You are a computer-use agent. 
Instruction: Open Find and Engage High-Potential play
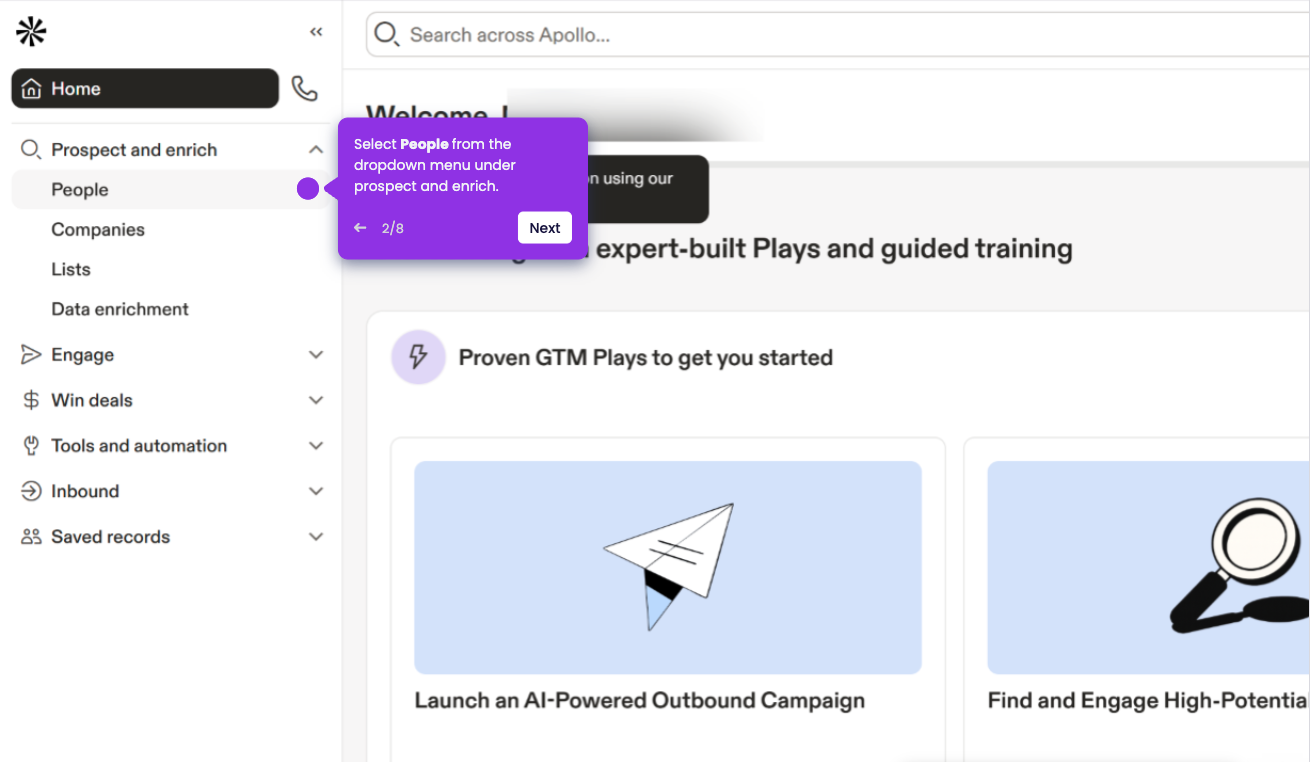[1149, 700]
